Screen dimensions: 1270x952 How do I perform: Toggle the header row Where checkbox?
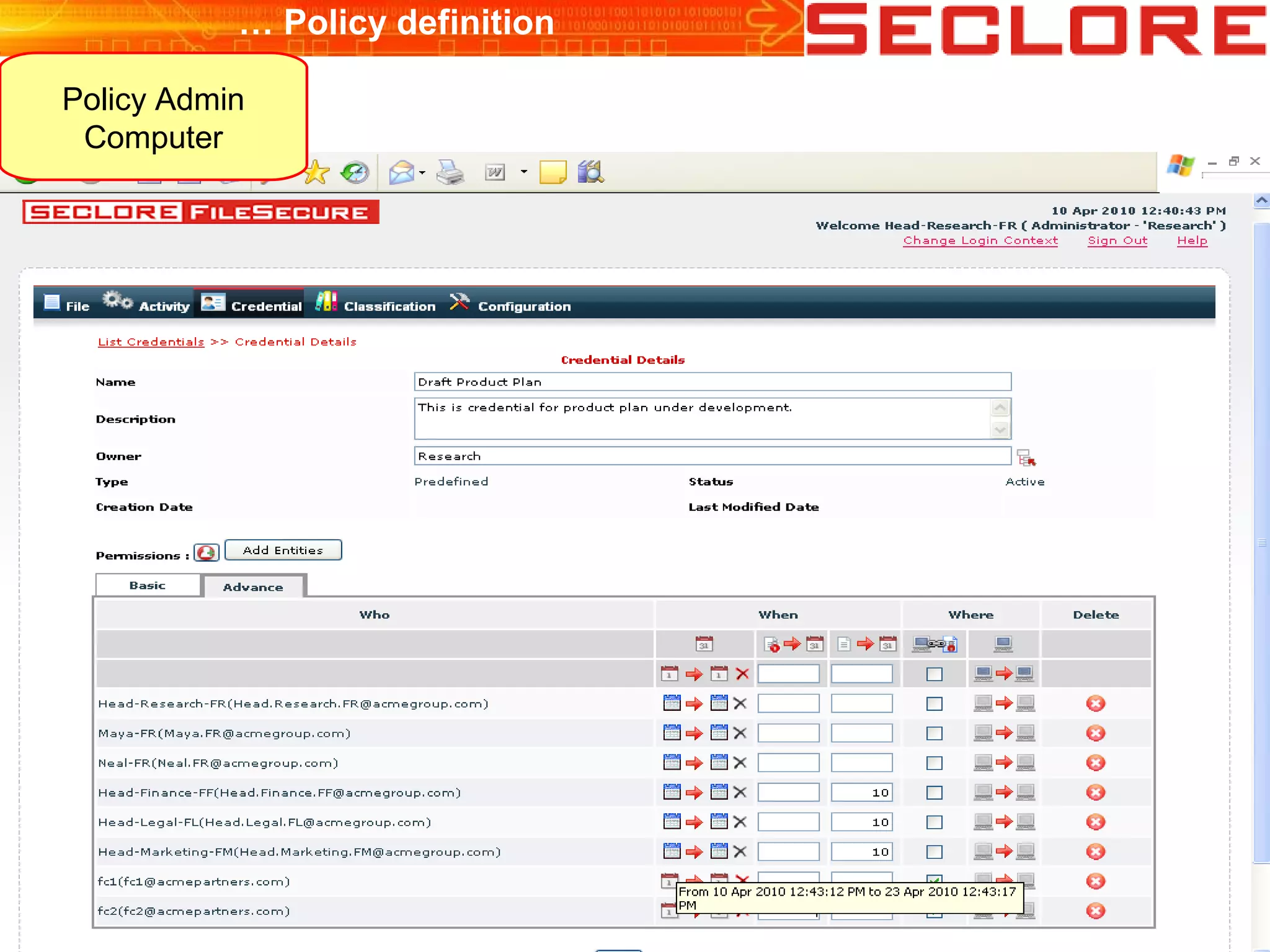[935, 674]
